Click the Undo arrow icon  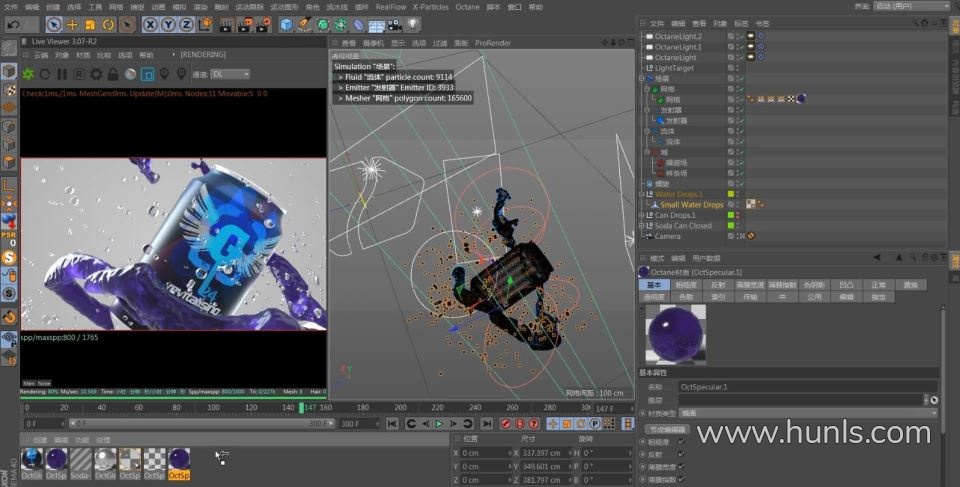click(13, 25)
